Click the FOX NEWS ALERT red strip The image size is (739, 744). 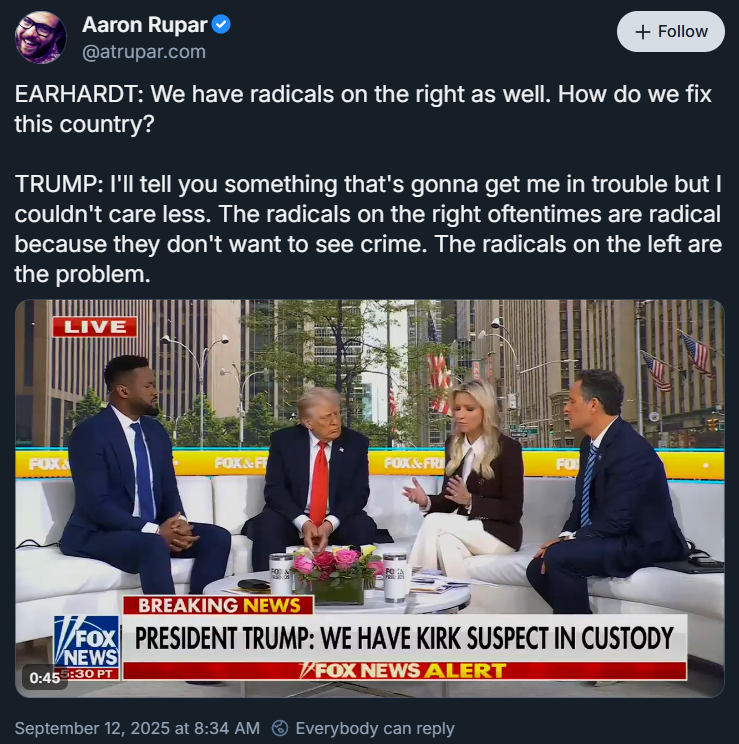[x=403, y=670]
